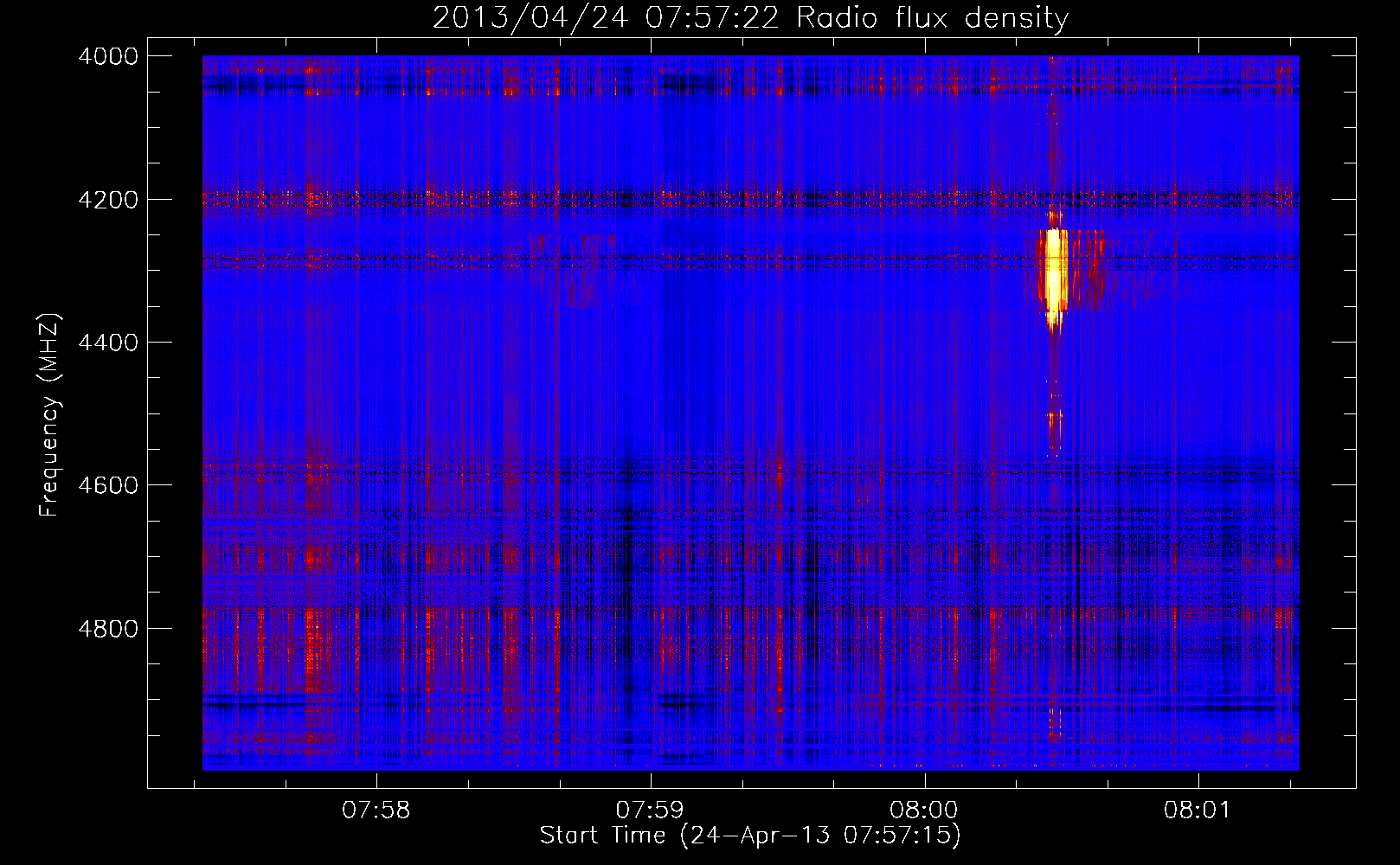Click the "Start Time (24-Apr-13 07:57:15)" axis title
1400x865 pixels.
coord(750,836)
